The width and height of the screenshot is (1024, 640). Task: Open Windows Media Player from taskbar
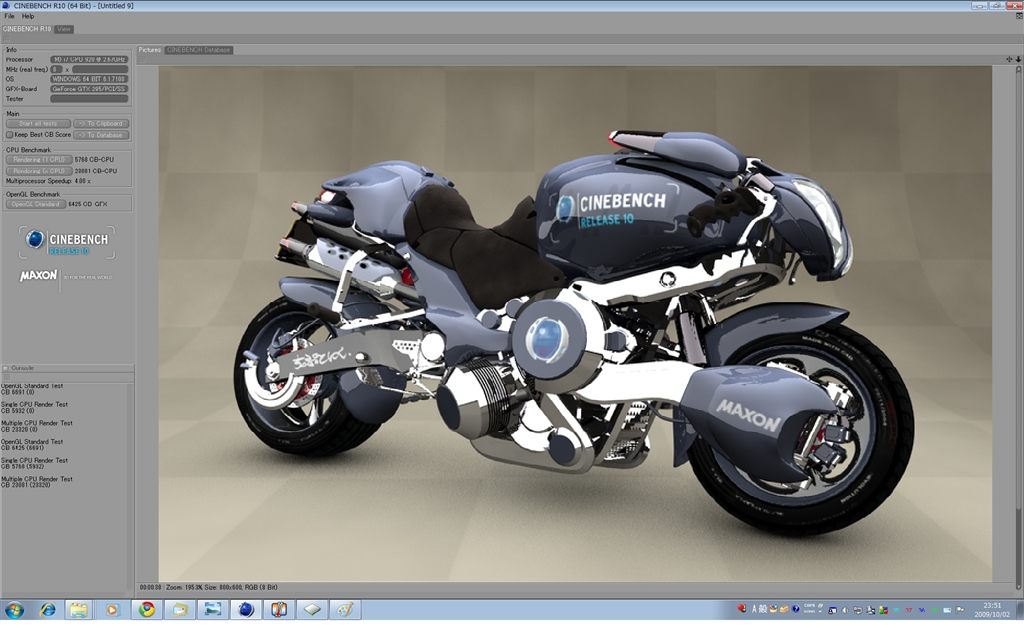[x=112, y=610]
